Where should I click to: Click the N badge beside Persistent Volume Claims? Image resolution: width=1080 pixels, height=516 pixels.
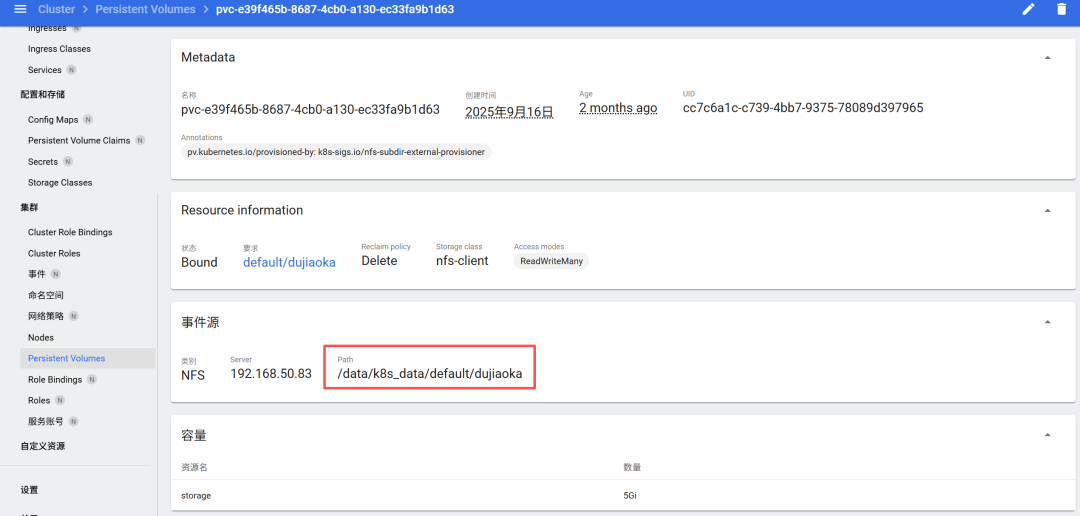click(141, 141)
